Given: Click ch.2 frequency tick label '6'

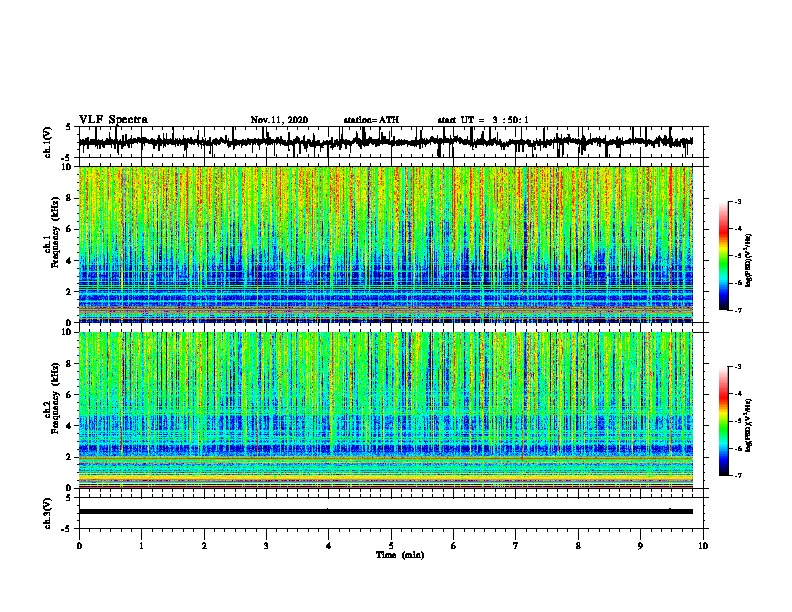Looking at the screenshot, I should [x=70, y=394].
